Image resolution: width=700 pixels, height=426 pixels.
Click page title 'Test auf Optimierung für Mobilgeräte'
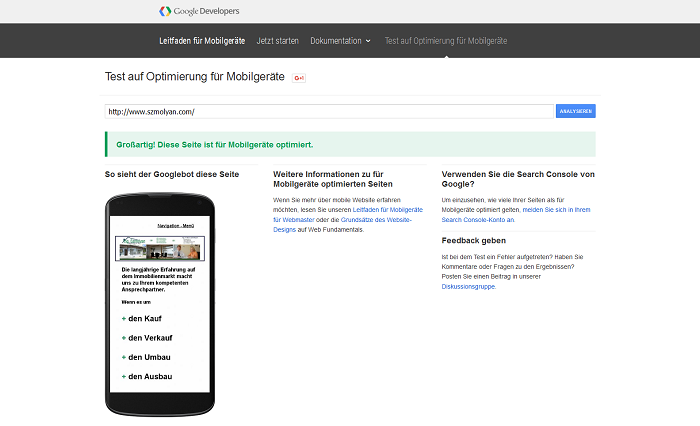[x=195, y=77]
